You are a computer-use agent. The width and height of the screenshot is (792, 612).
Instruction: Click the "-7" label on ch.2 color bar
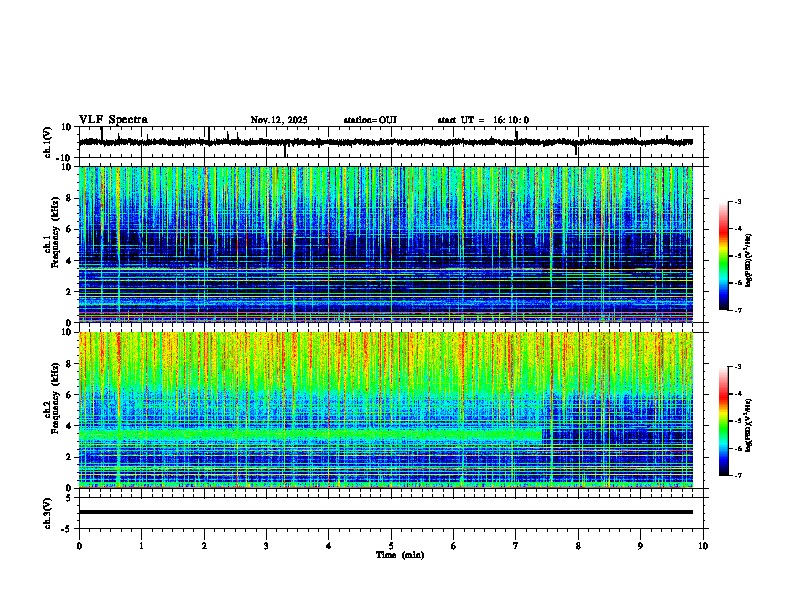(x=738, y=475)
